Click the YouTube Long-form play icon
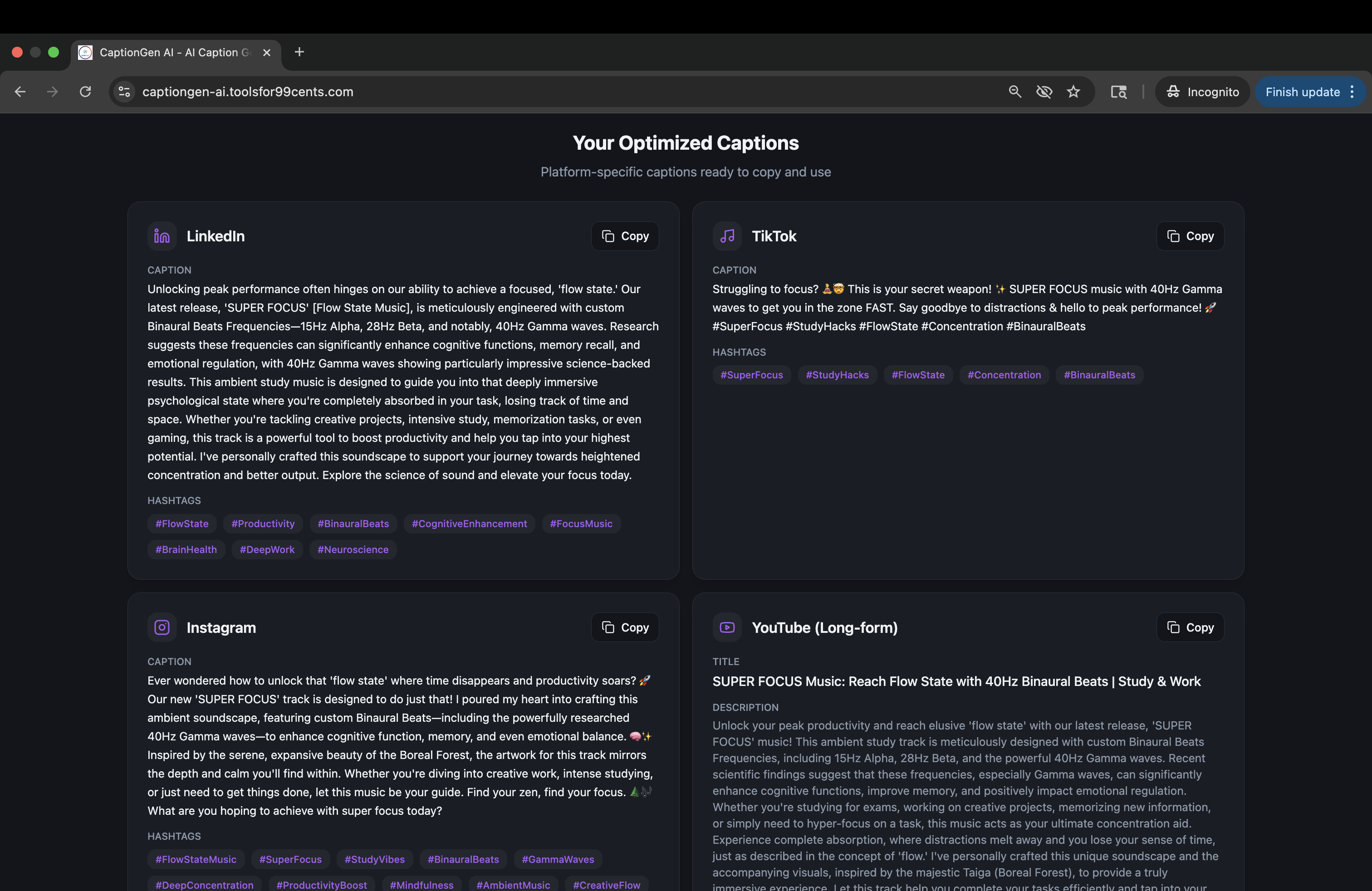 (727, 627)
